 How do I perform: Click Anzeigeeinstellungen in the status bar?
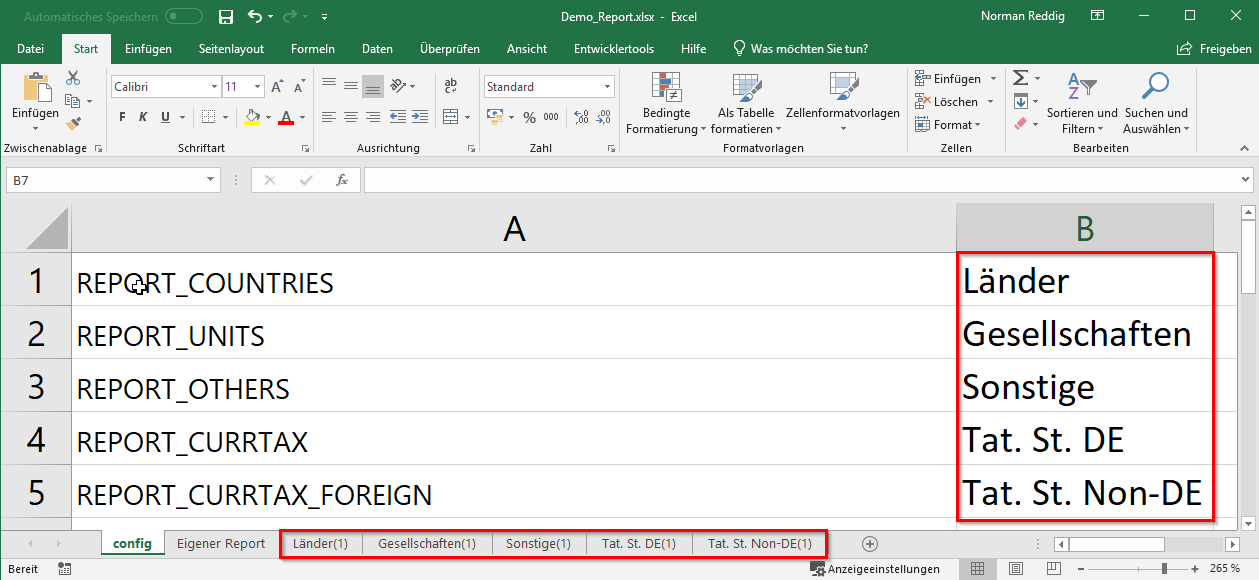(875, 569)
